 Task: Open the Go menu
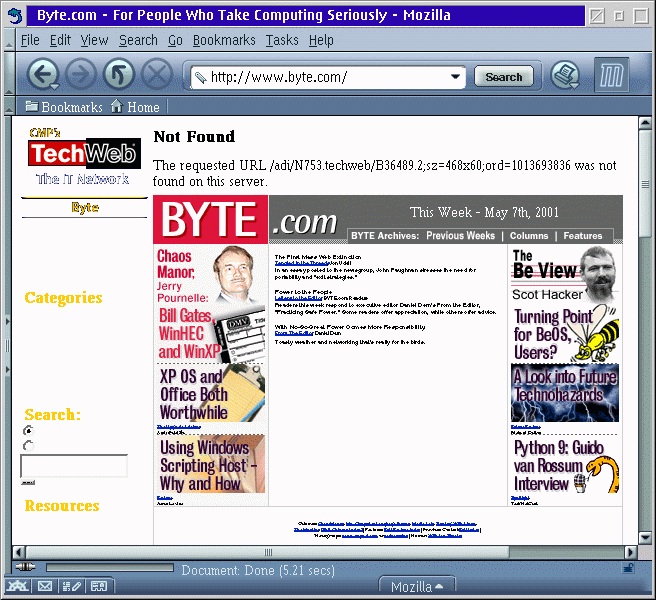[x=175, y=40]
